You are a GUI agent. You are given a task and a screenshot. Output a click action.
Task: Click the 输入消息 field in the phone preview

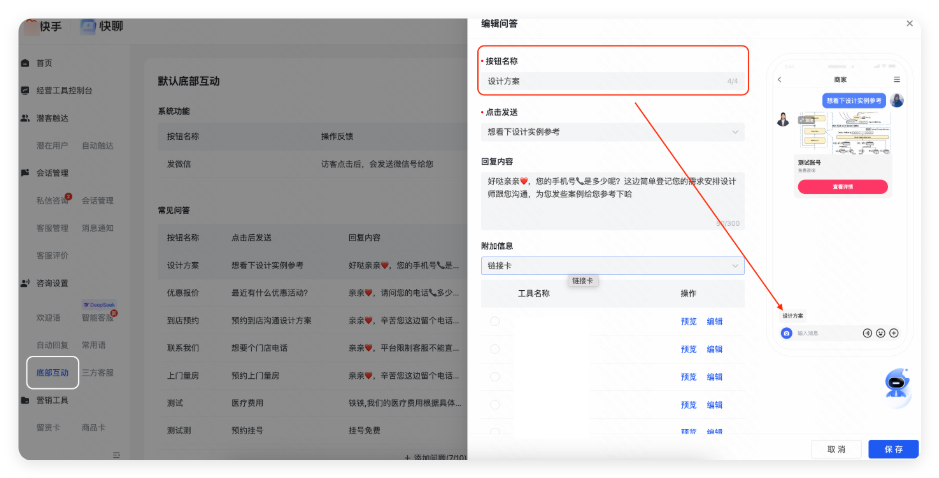click(x=826, y=333)
